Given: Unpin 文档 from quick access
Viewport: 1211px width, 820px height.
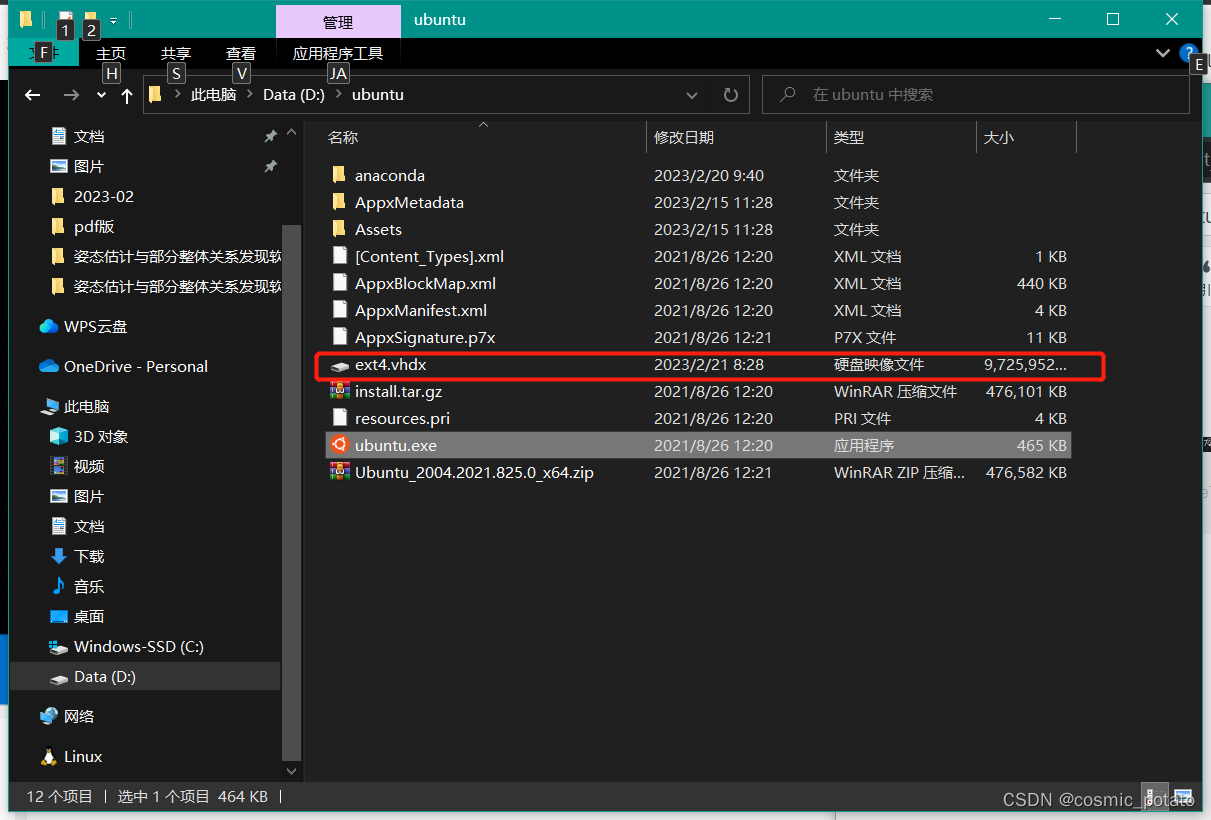Looking at the screenshot, I should [270, 136].
